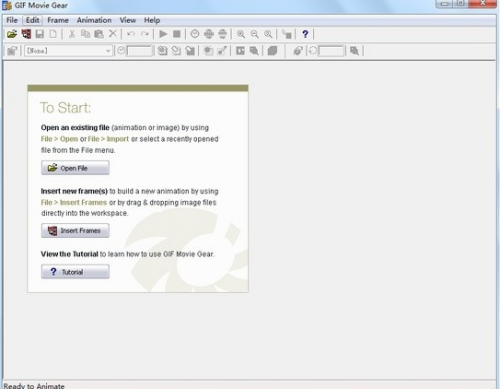The height and width of the screenshot is (389, 500).
Task: Click the Zoom Out magnifier icon
Action: (x=254, y=34)
